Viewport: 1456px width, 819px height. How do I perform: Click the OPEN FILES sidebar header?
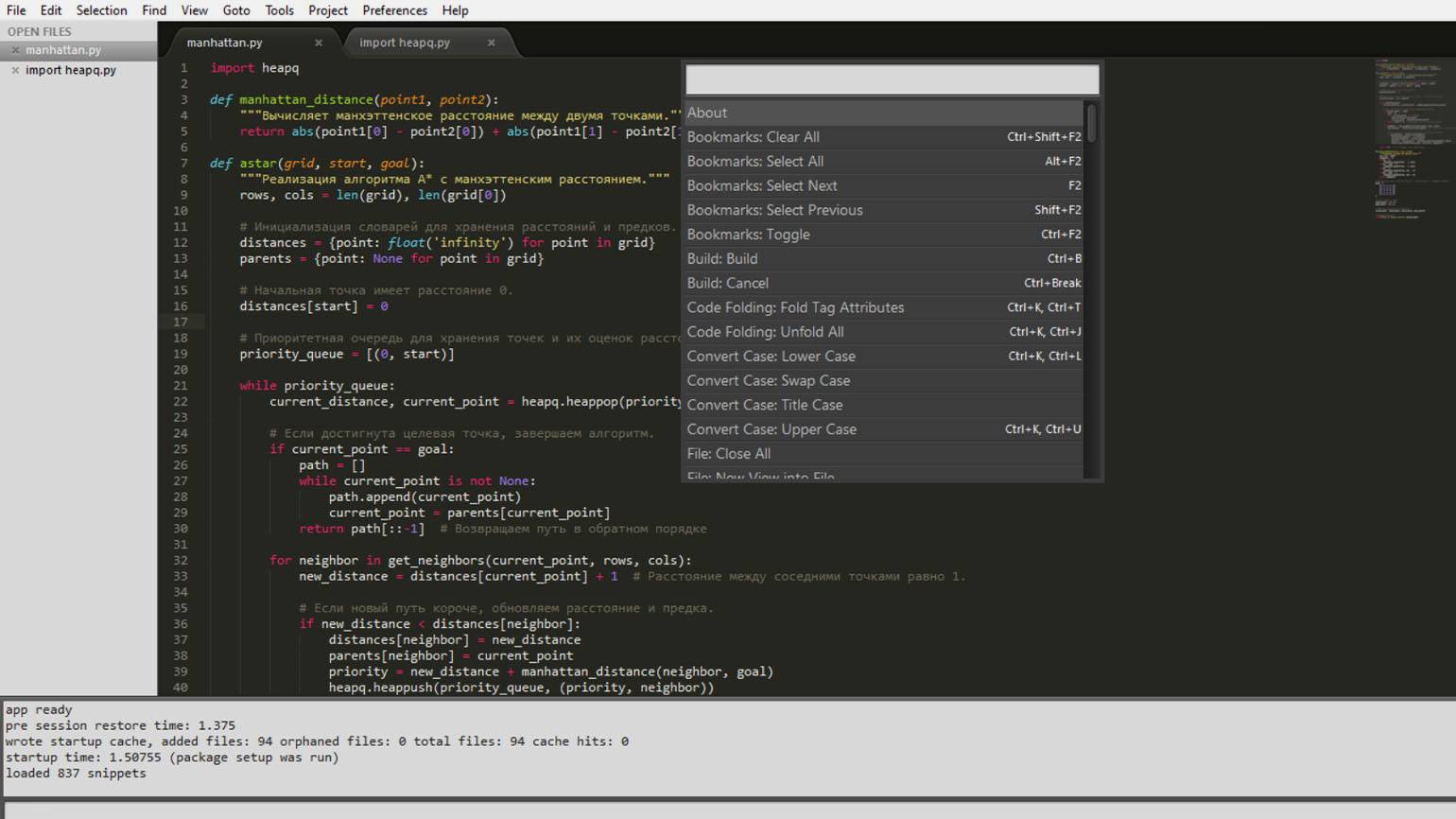coord(40,32)
